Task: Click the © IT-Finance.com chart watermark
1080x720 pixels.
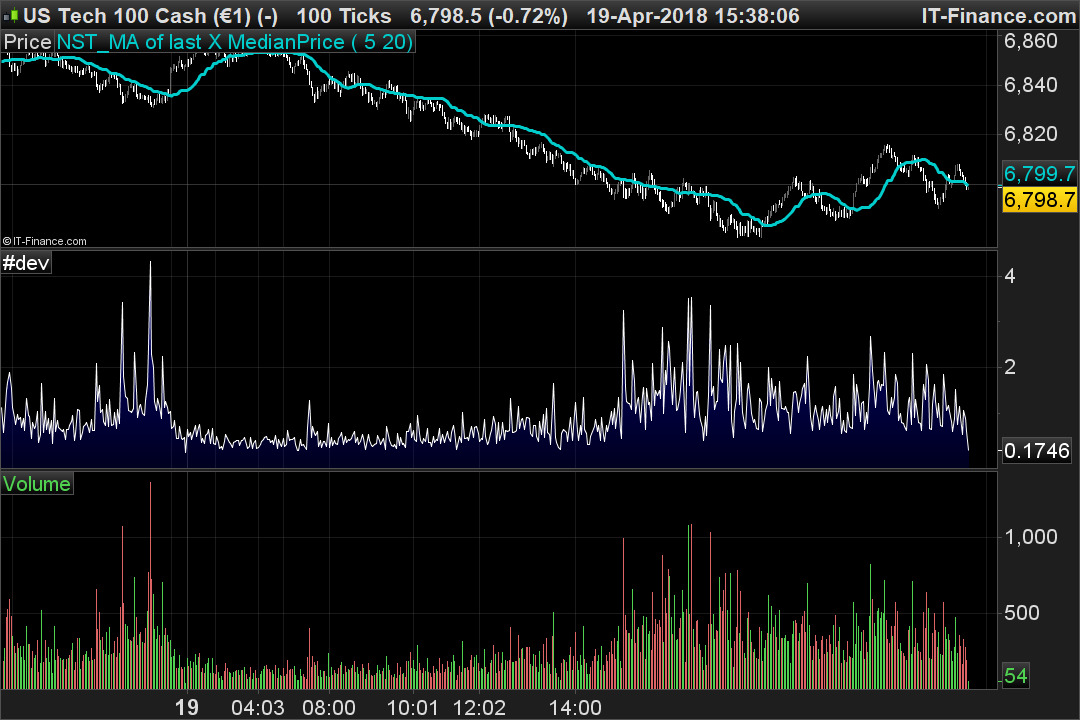Action: (x=45, y=241)
